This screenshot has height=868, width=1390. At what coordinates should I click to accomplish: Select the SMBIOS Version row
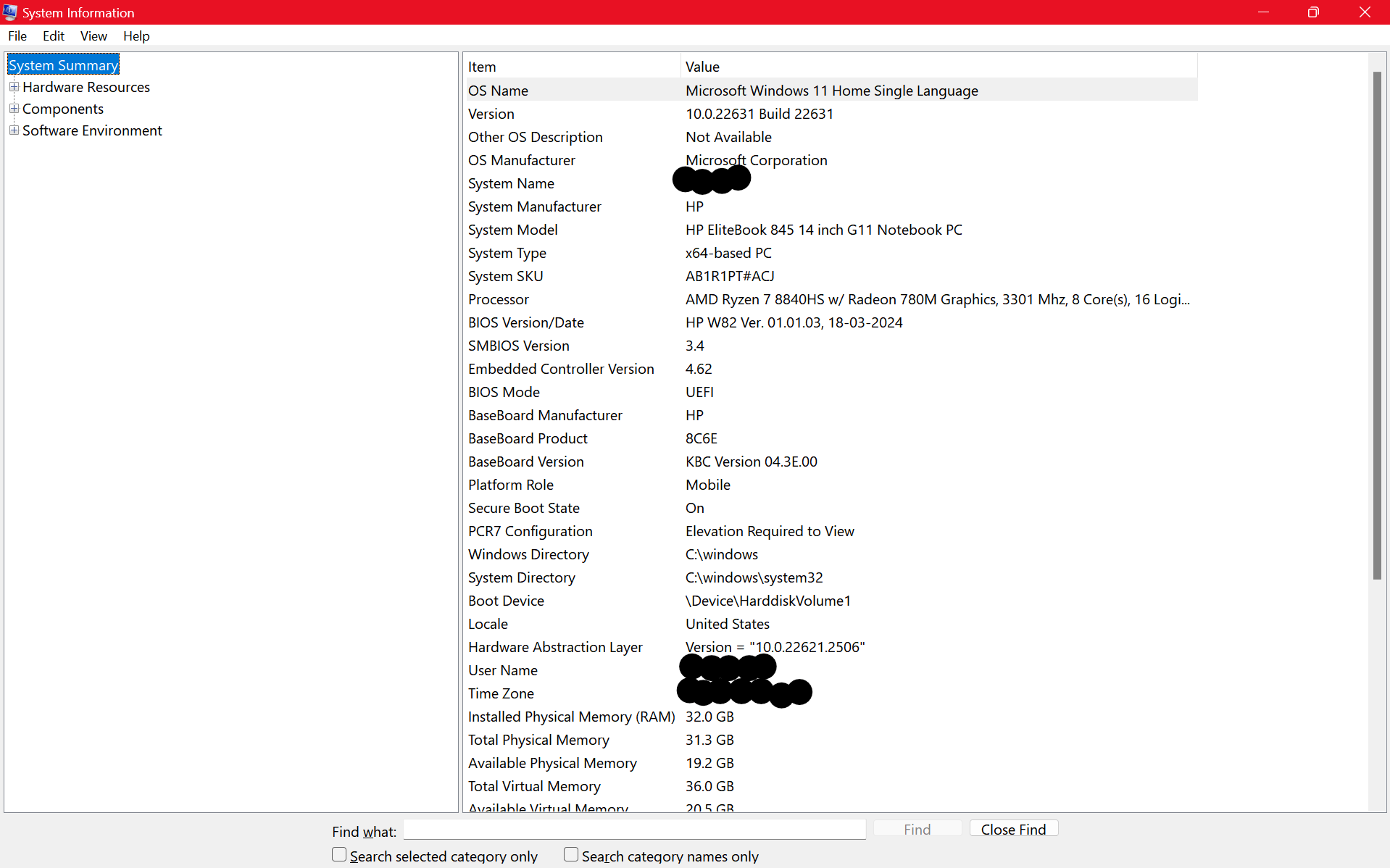tap(831, 346)
